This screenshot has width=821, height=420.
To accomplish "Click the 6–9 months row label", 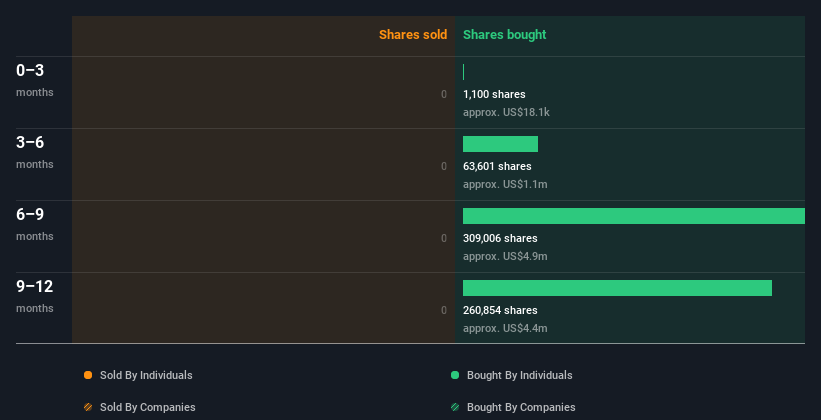I will pyautogui.click(x=35, y=224).
